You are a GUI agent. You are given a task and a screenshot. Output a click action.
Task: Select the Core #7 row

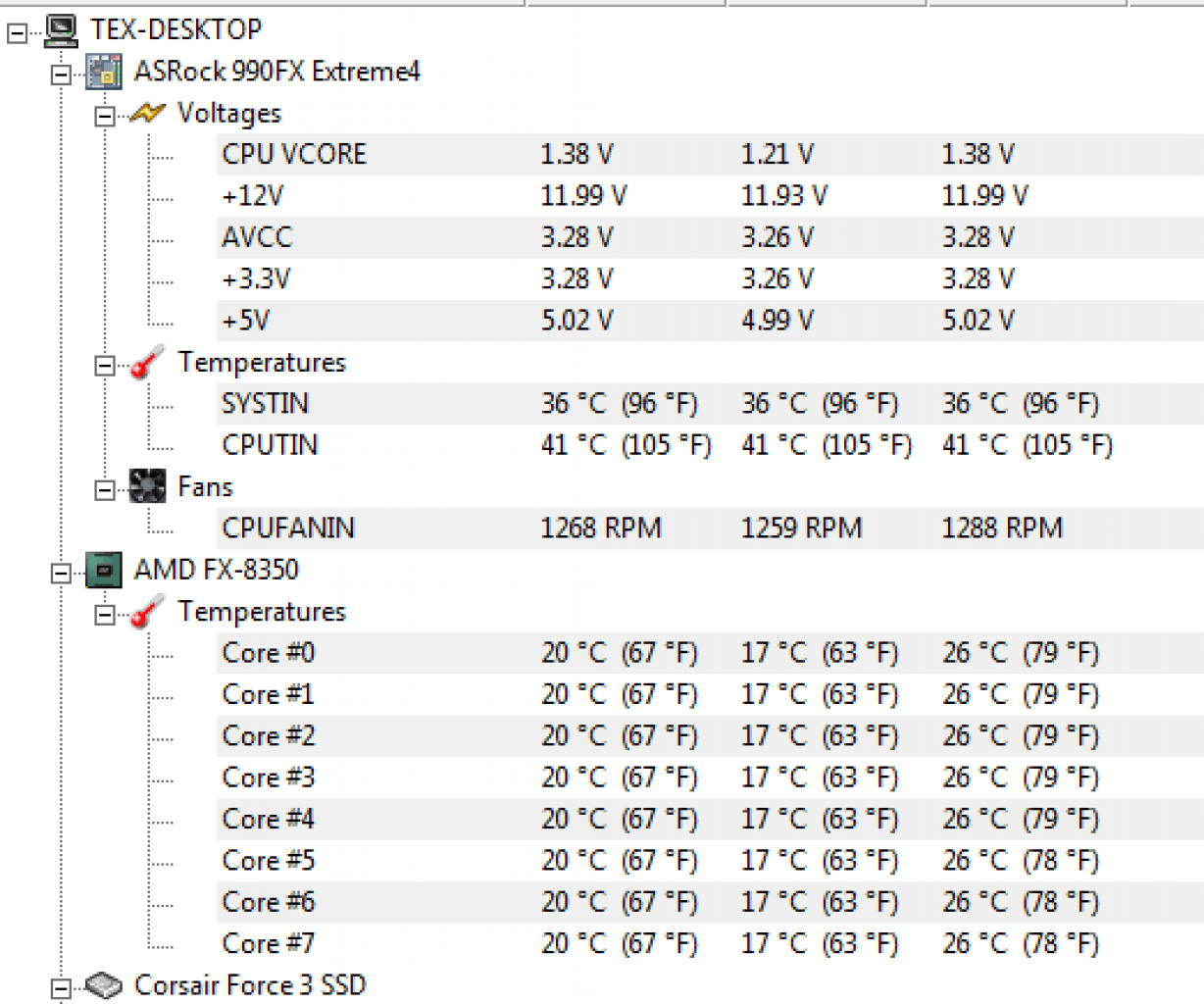pos(710,943)
